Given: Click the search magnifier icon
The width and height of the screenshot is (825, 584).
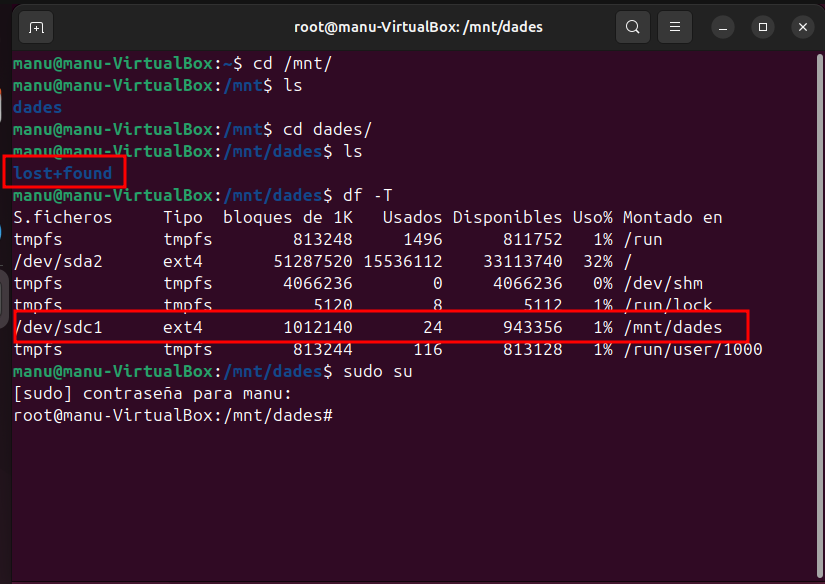Looking at the screenshot, I should (632, 27).
